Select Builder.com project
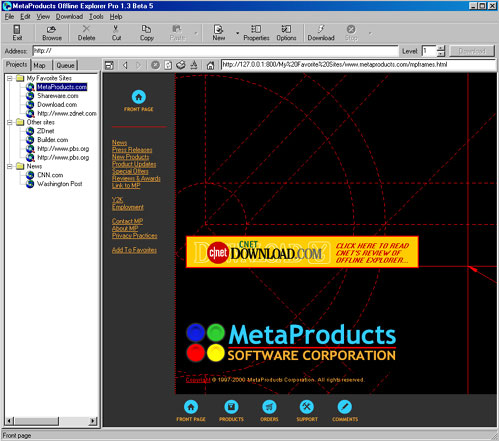This screenshot has height=441, width=499. click(53, 140)
